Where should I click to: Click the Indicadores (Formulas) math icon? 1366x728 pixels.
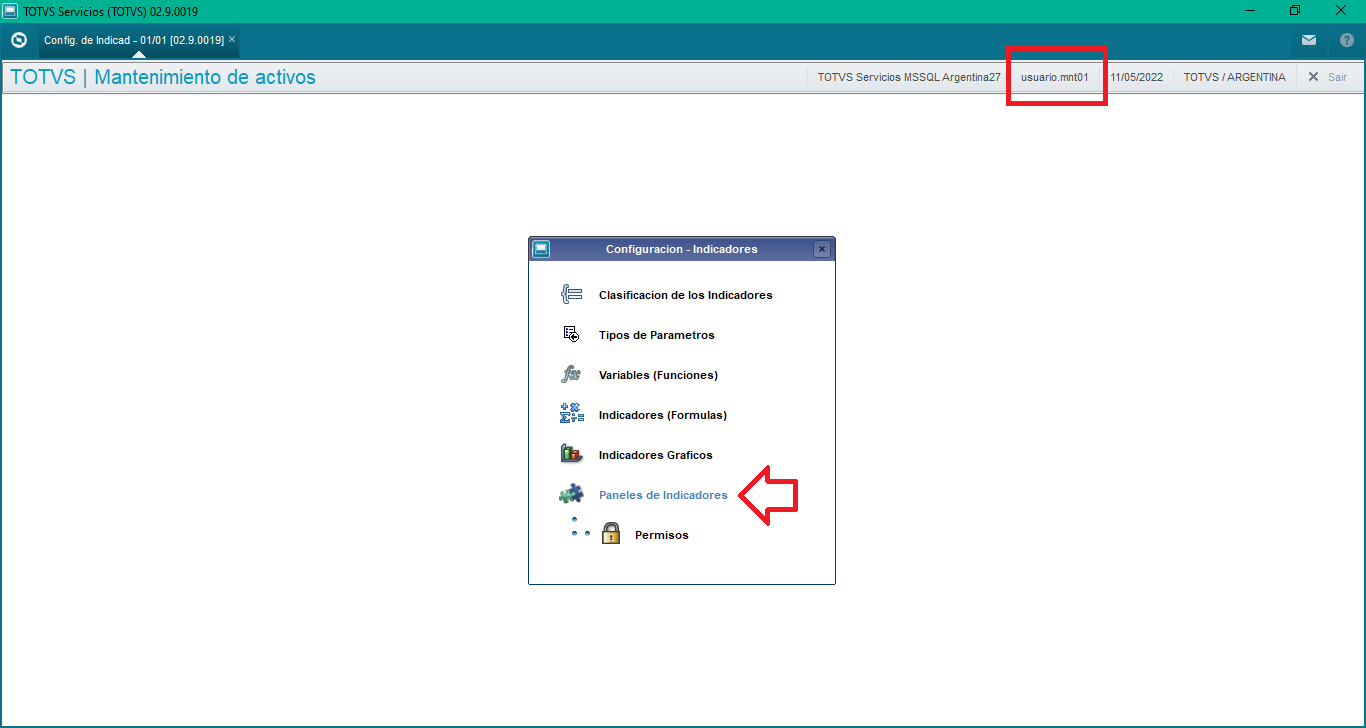[x=571, y=414]
